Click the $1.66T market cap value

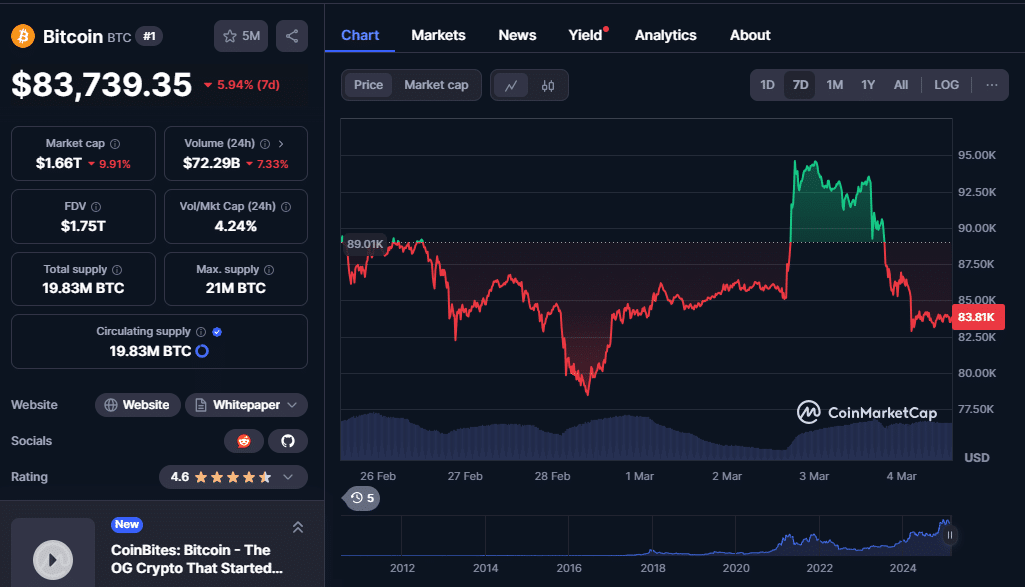(x=59, y=163)
